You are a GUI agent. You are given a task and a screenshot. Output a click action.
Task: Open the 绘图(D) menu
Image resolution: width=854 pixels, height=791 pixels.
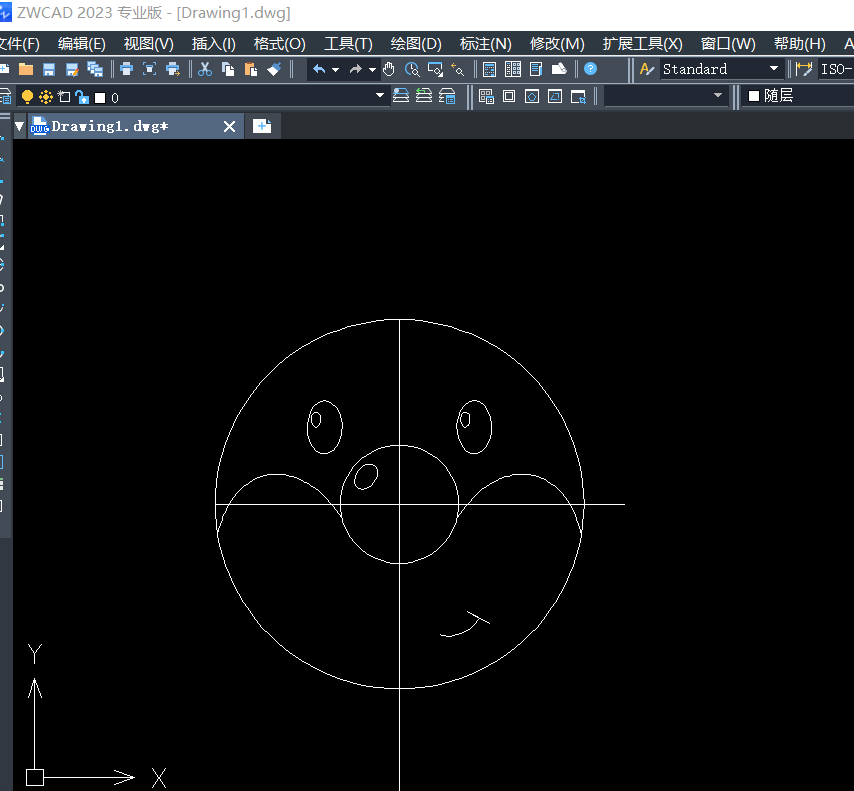[416, 44]
